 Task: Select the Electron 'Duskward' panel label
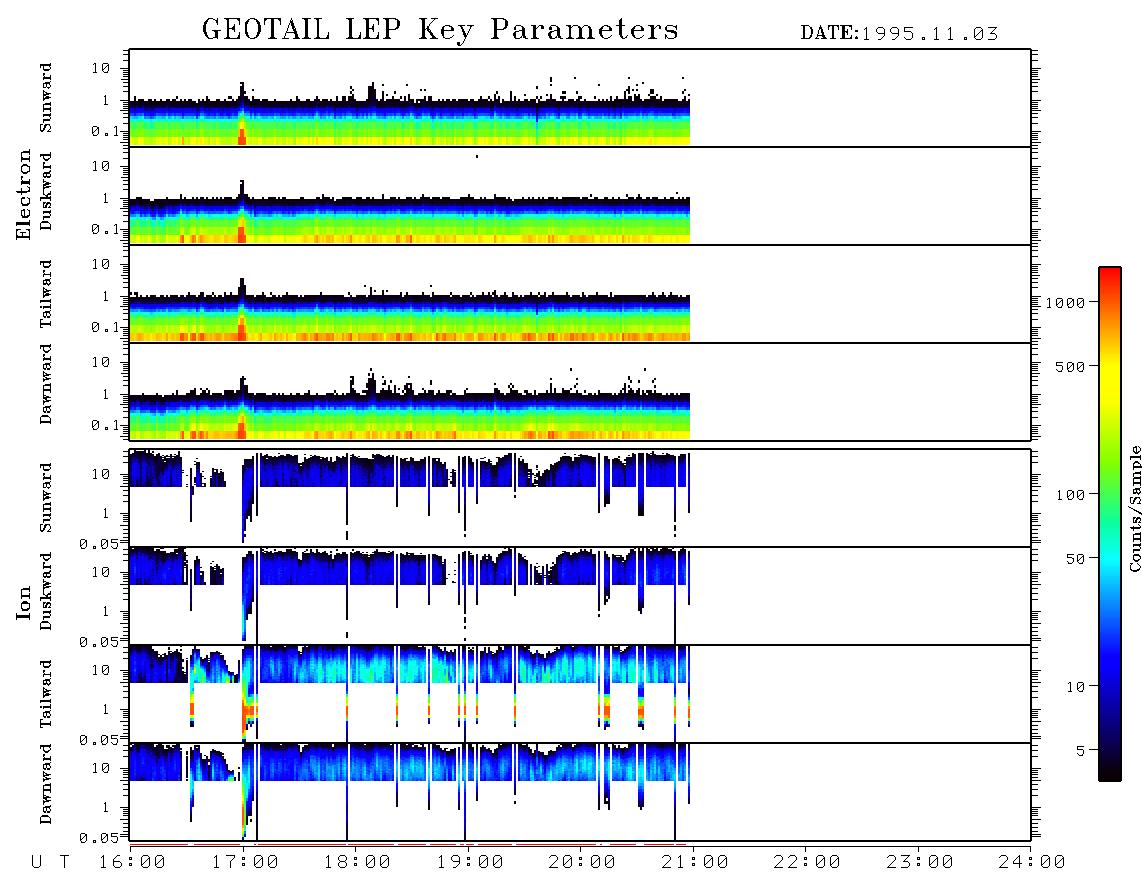click(46, 191)
